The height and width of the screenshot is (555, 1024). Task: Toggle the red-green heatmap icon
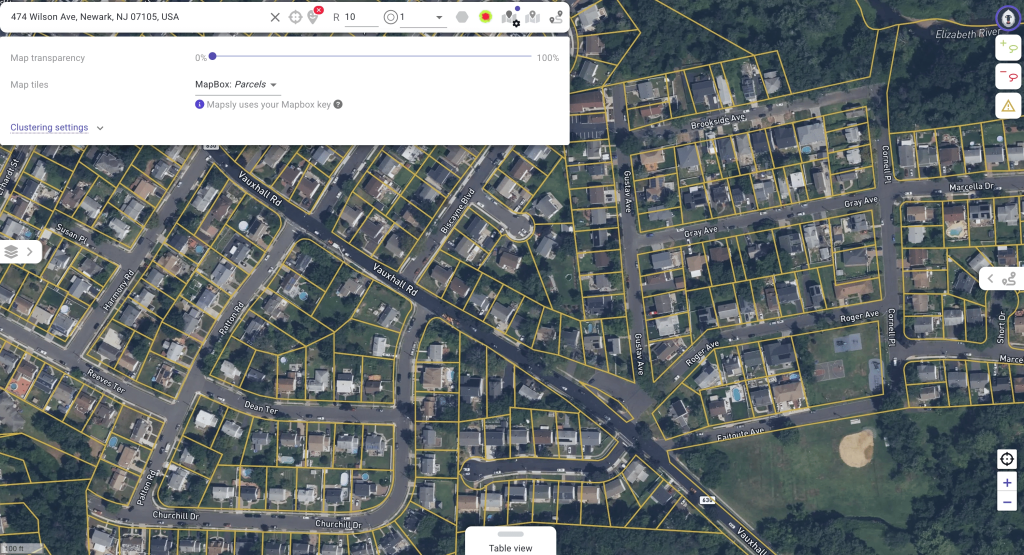coord(486,17)
